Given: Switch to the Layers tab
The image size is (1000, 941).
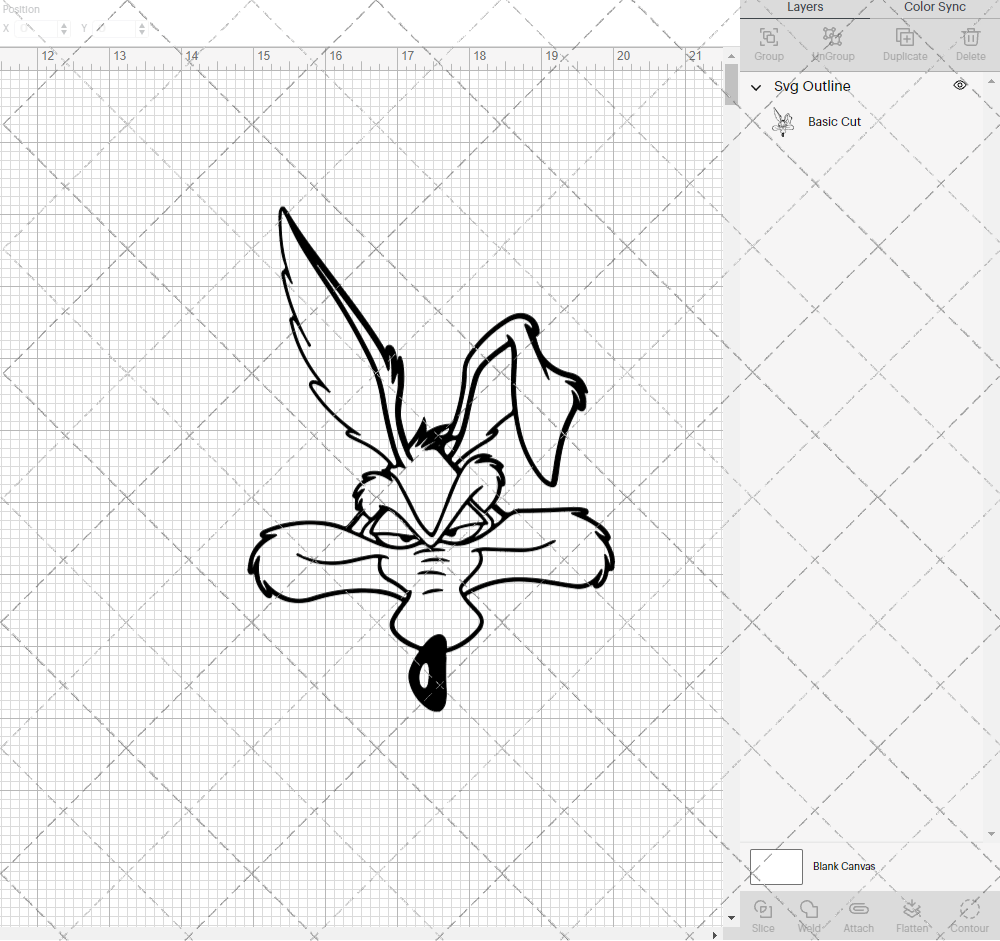Looking at the screenshot, I should click(x=805, y=8).
